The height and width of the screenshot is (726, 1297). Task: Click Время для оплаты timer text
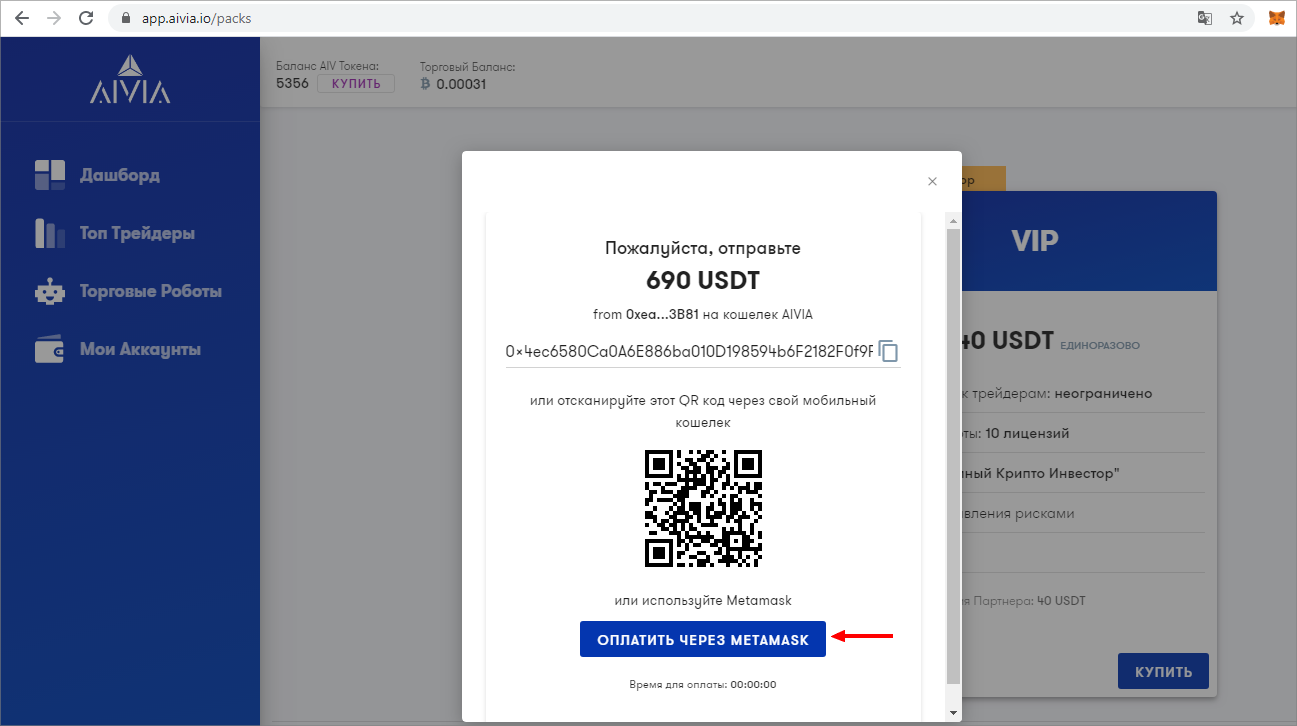pos(703,685)
